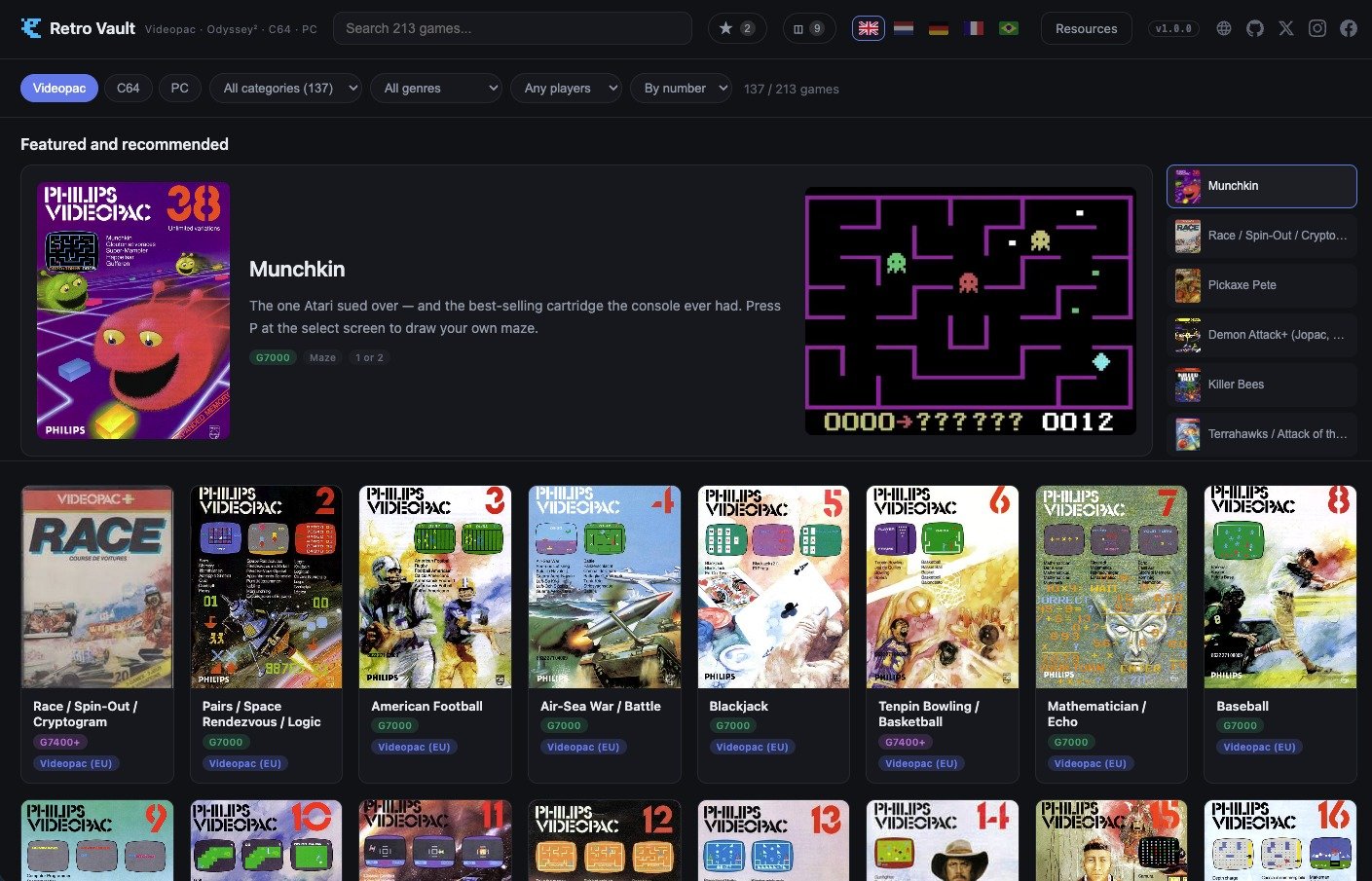
Task: Click the G7000 tag on featured Munchkin
Action: 273,357
